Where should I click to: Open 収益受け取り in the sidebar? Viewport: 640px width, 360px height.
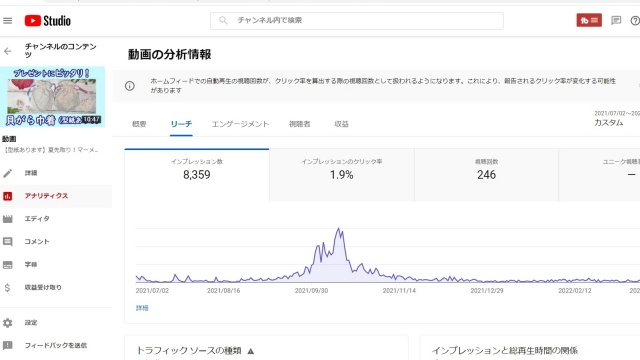[x=43, y=287]
